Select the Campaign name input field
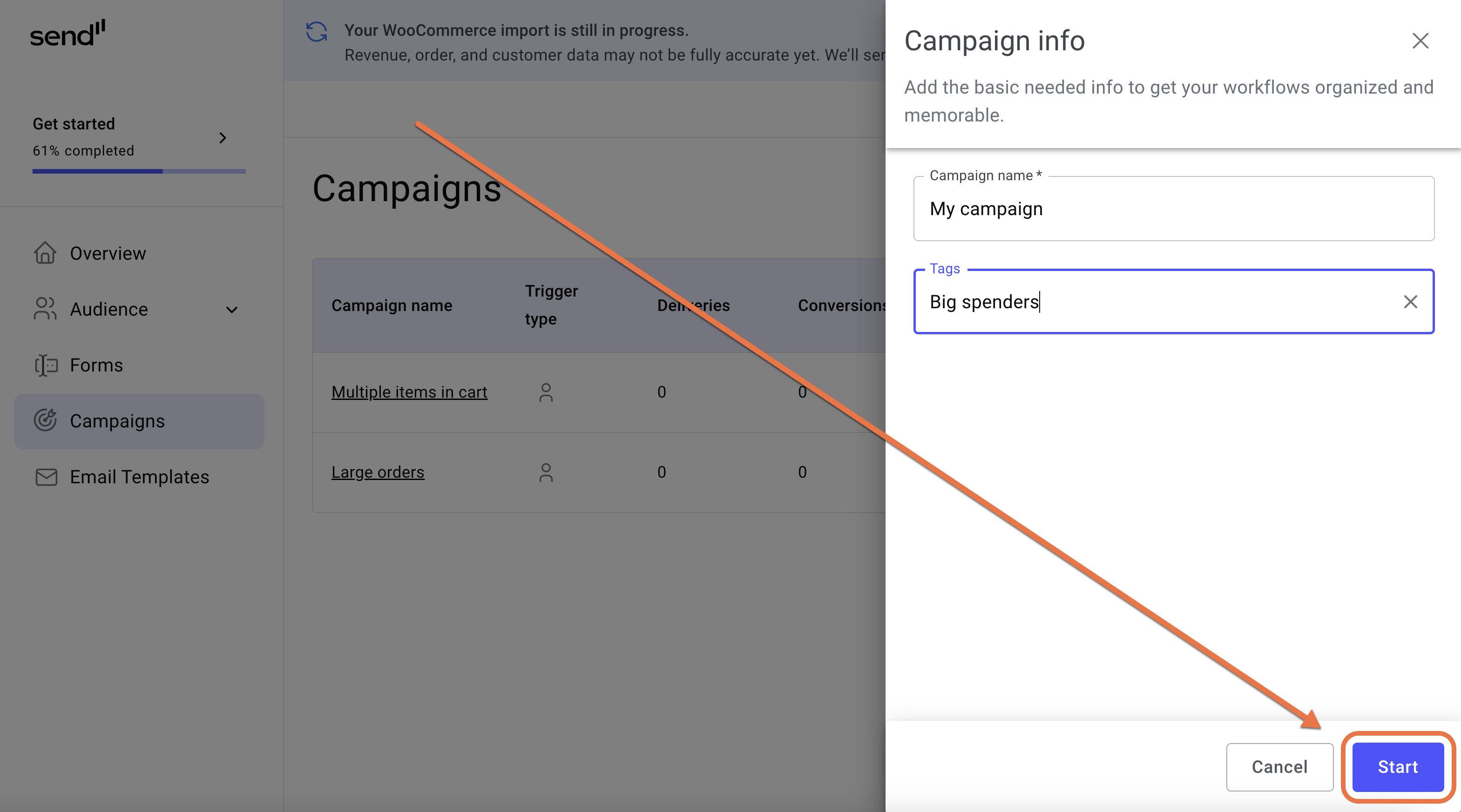 click(1173, 208)
